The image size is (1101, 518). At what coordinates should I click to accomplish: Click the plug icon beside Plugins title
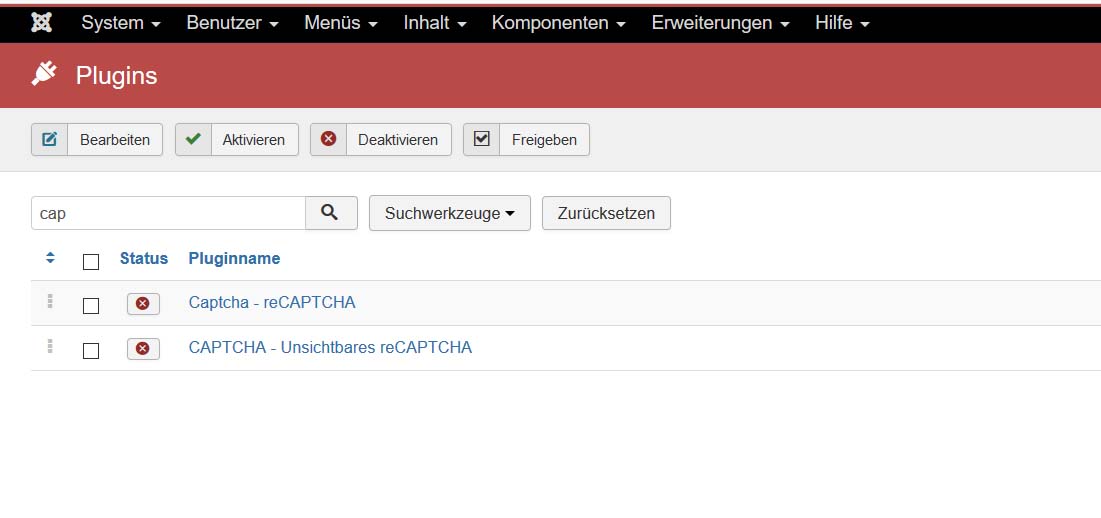[44, 74]
